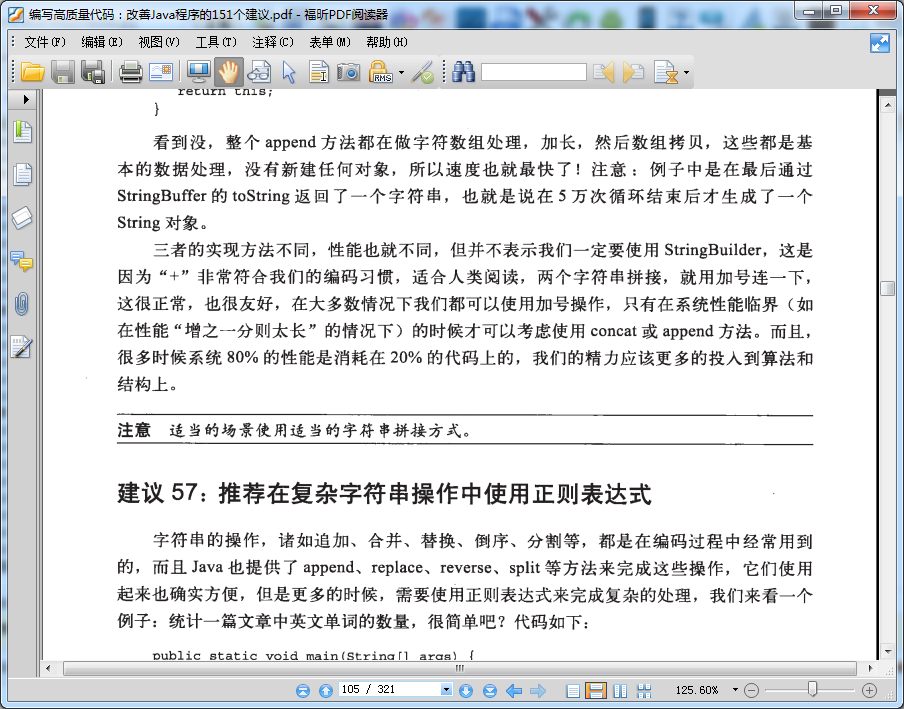Click the reading glasses view icon
Image resolution: width=904 pixels, height=709 pixels.
tap(259, 73)
